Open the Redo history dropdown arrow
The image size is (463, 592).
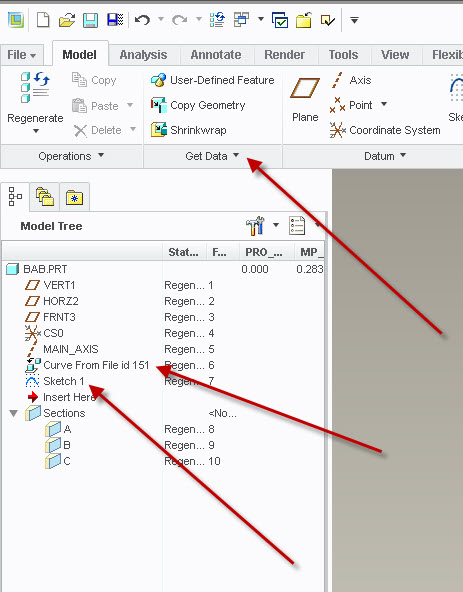[198, 19]
